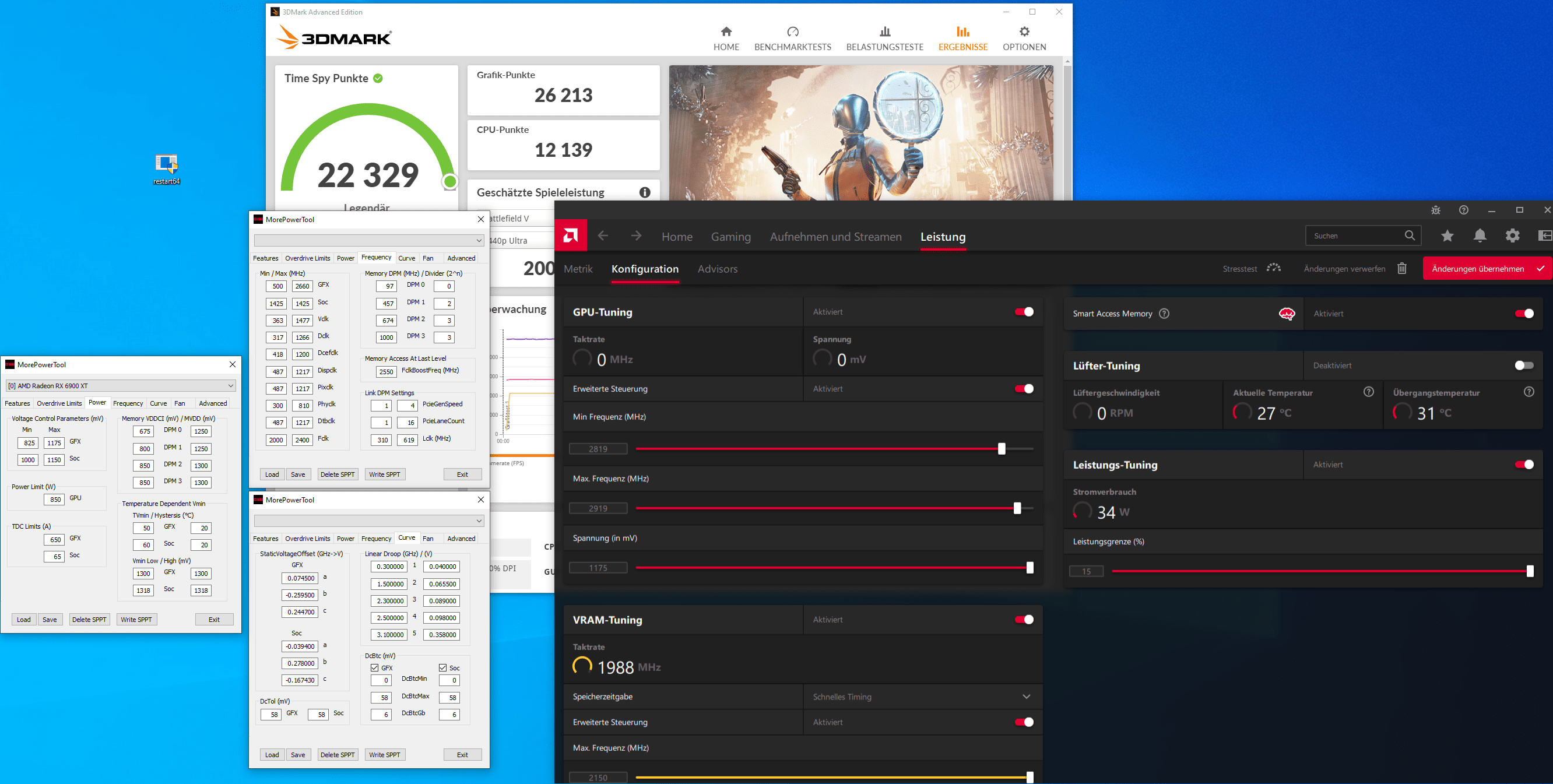Click the Min Frequenz slider handle
Viewport: 1553px width, 784px height.
[x=1002, y=448]
